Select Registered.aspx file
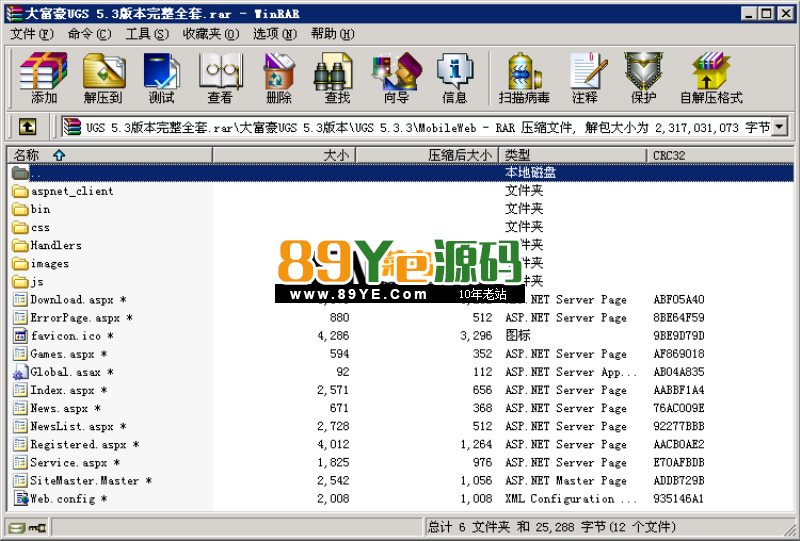Viewport: 800px width, 541px height. click(76, 445)
